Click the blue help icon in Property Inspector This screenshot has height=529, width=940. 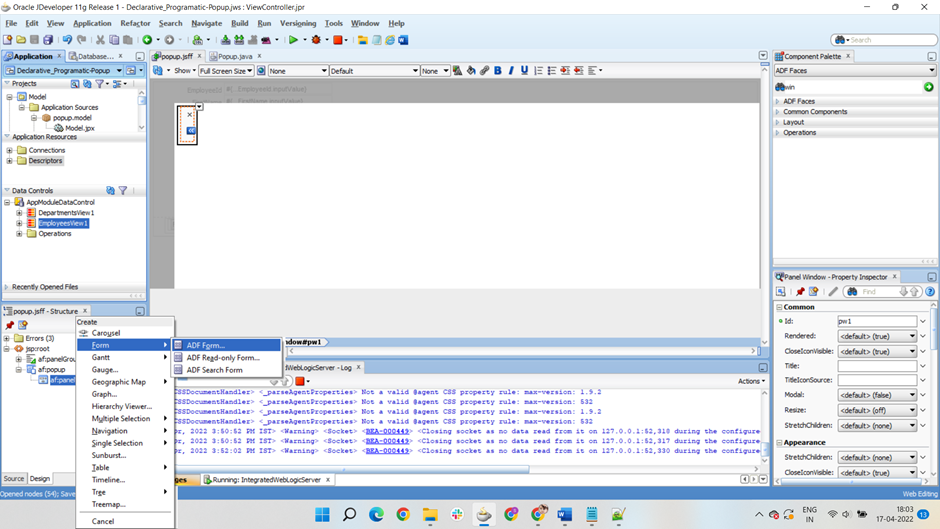pos(930,291)
